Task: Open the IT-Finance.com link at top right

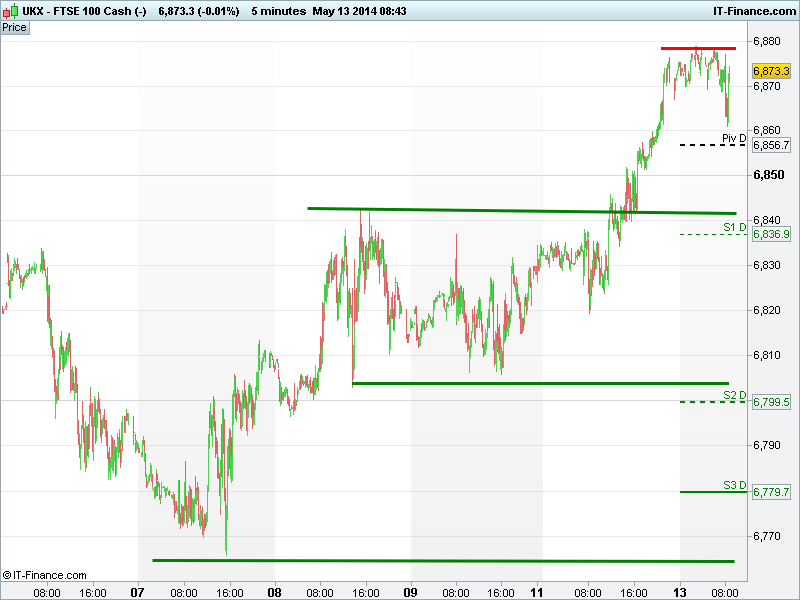Action: [753, 10]
